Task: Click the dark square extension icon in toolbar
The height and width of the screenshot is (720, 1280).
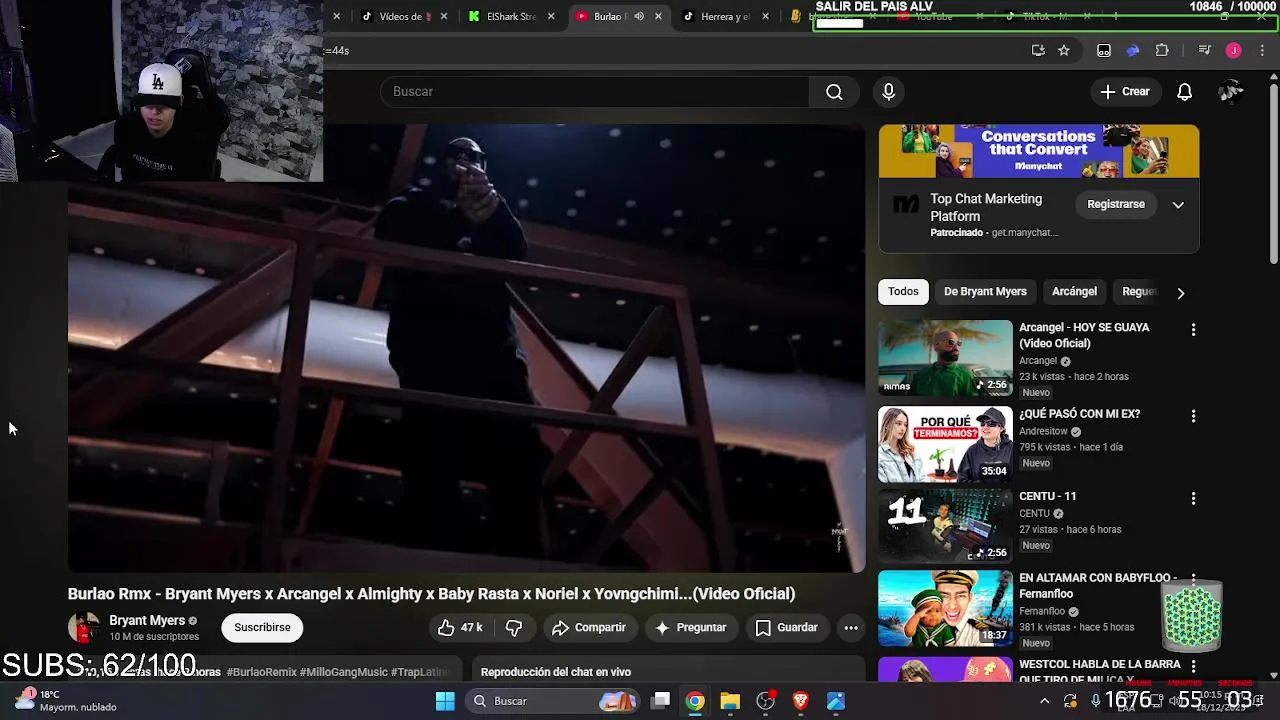Action: tap(1104, 51)
